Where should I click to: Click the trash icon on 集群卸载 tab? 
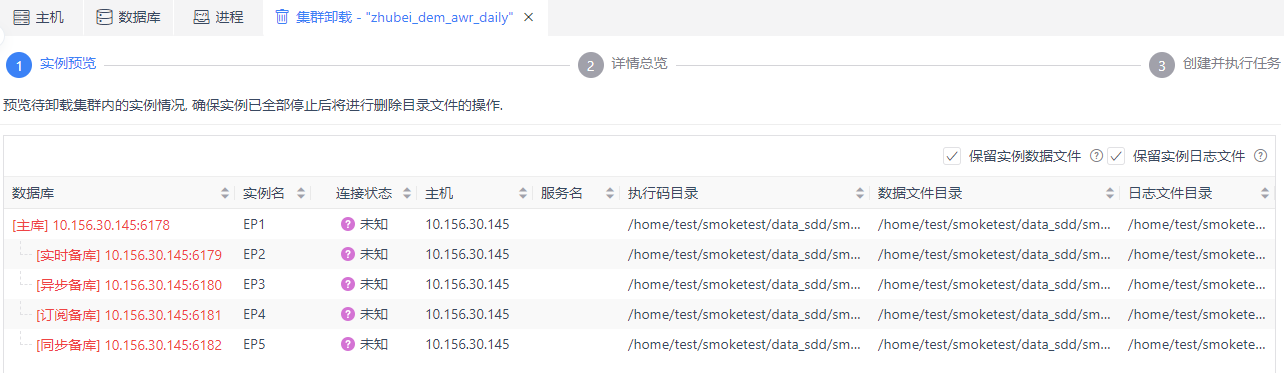pos(282,17)
